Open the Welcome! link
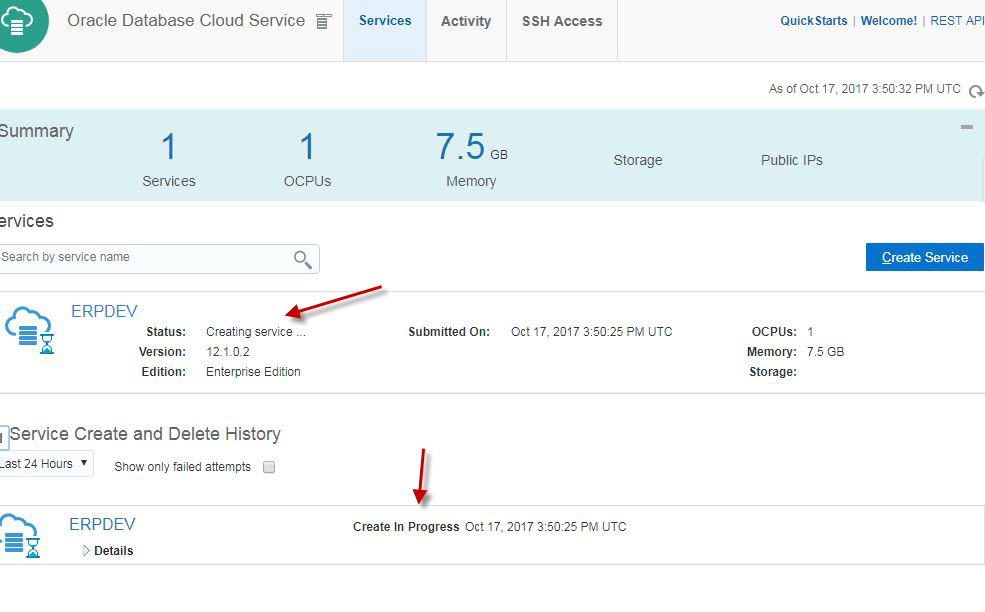The image size is (985, 612). click(x=889, y=21)
